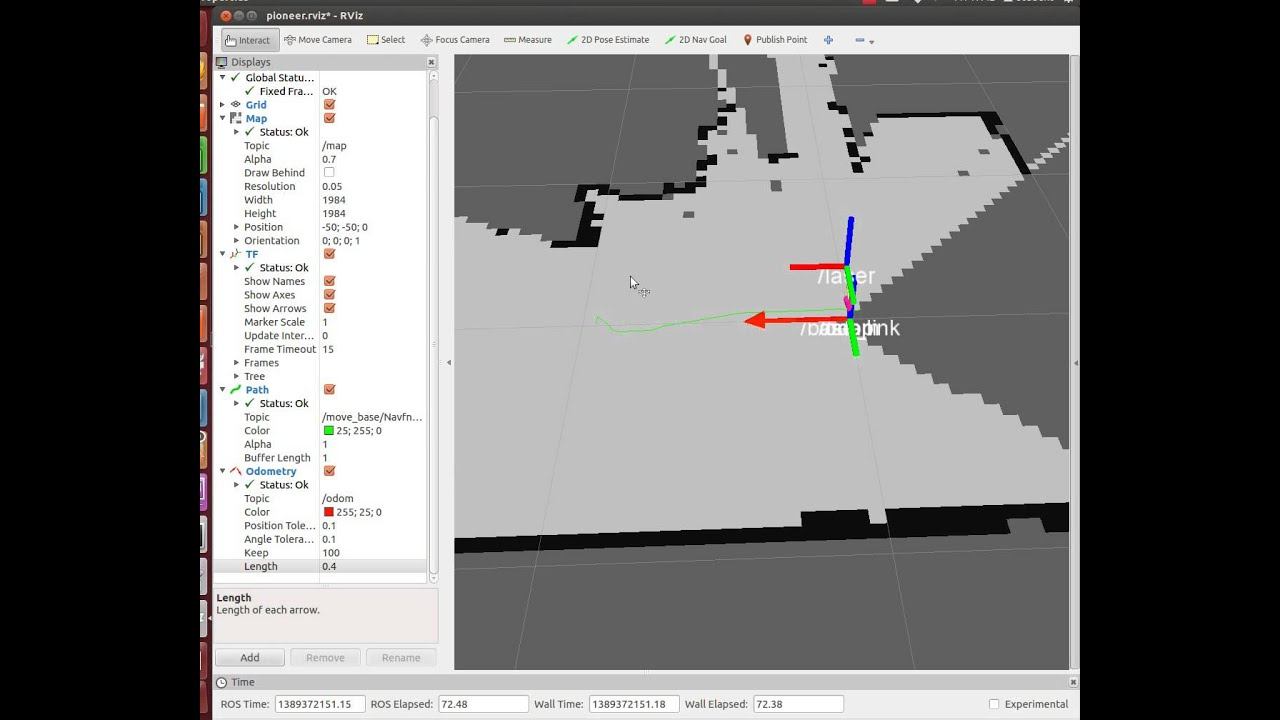Expand the Grid display properties
This screenshot has height=720, width=1280.
click(x=223, y=104)
